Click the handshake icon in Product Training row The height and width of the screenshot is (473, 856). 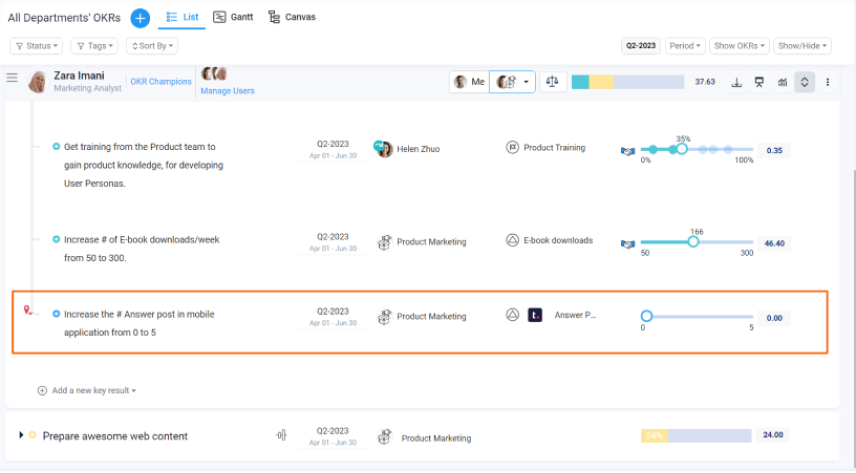(x=628, y=151)
